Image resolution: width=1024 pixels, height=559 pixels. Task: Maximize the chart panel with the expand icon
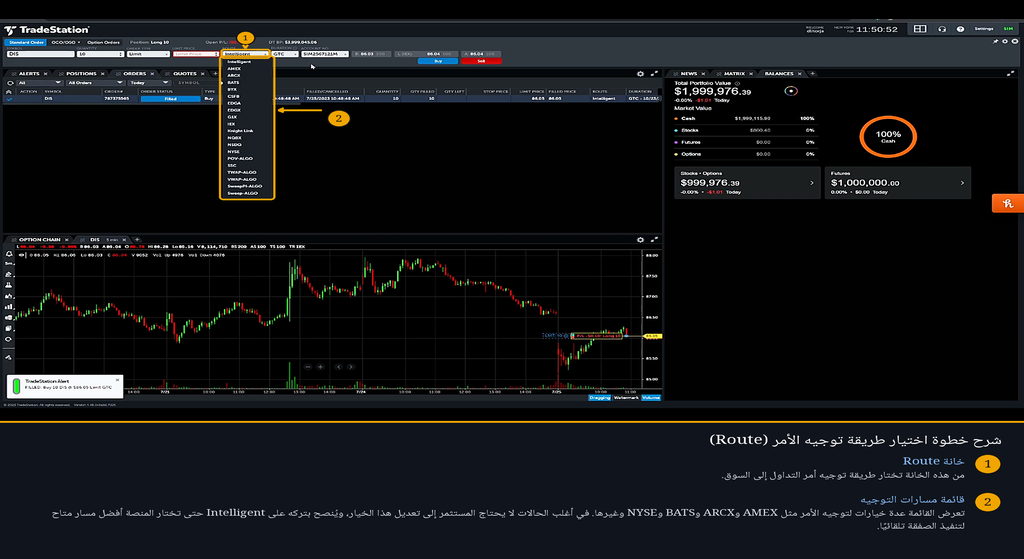[654, 240]
